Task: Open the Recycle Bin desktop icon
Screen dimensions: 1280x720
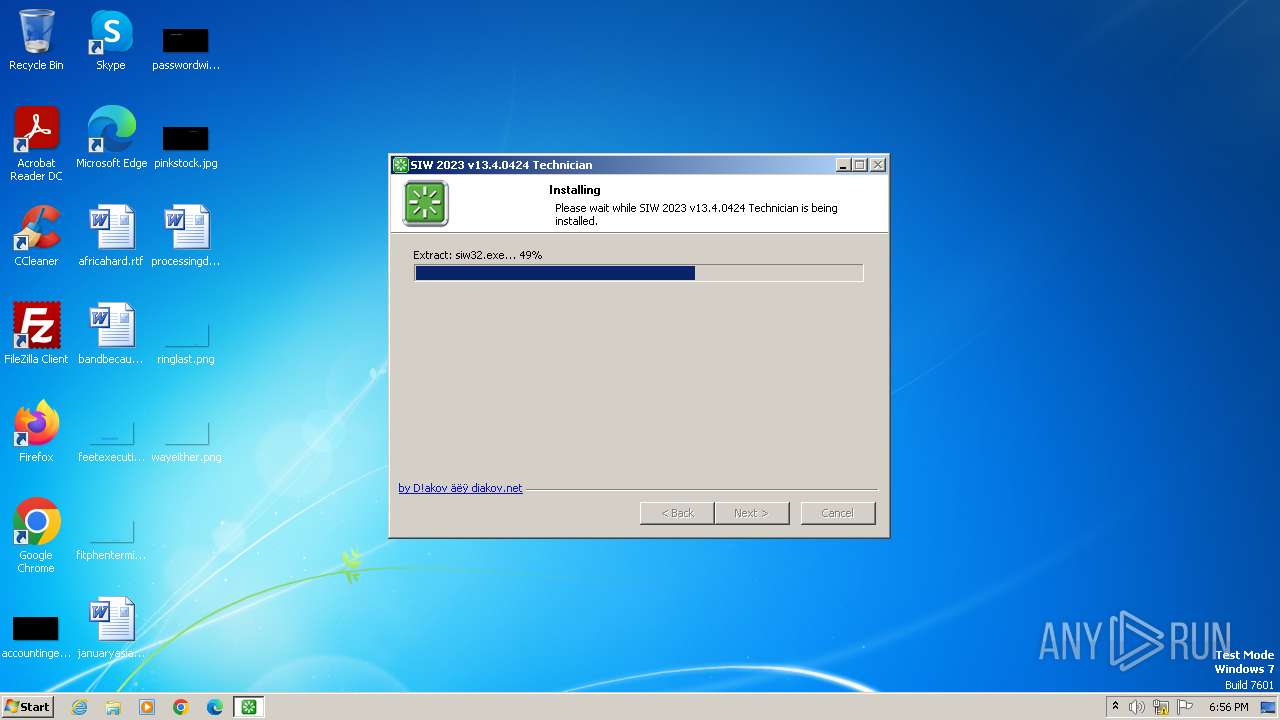Action: [36, 40]
